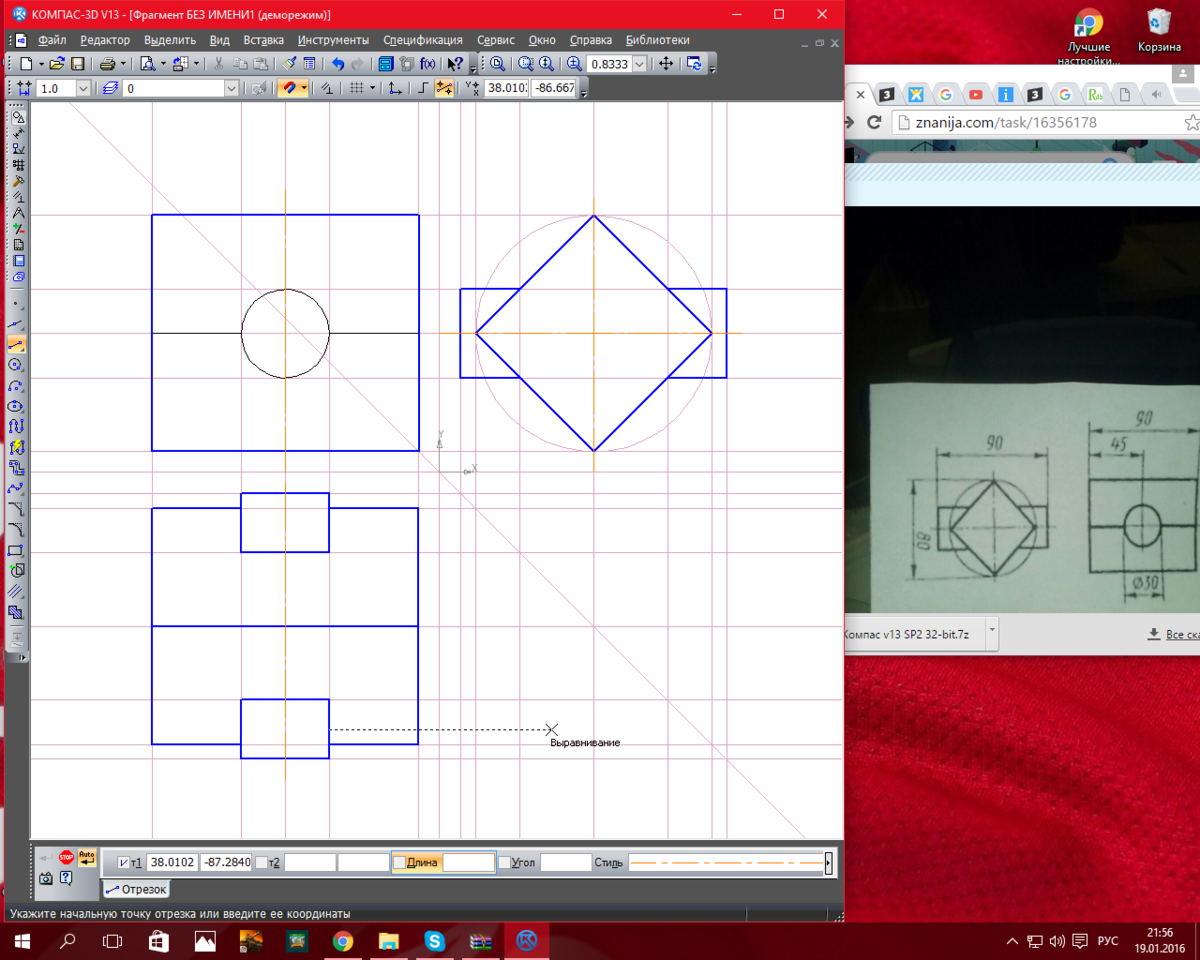
Task: Open the Библиотеки menu
Action: click(x=657, y=40)
